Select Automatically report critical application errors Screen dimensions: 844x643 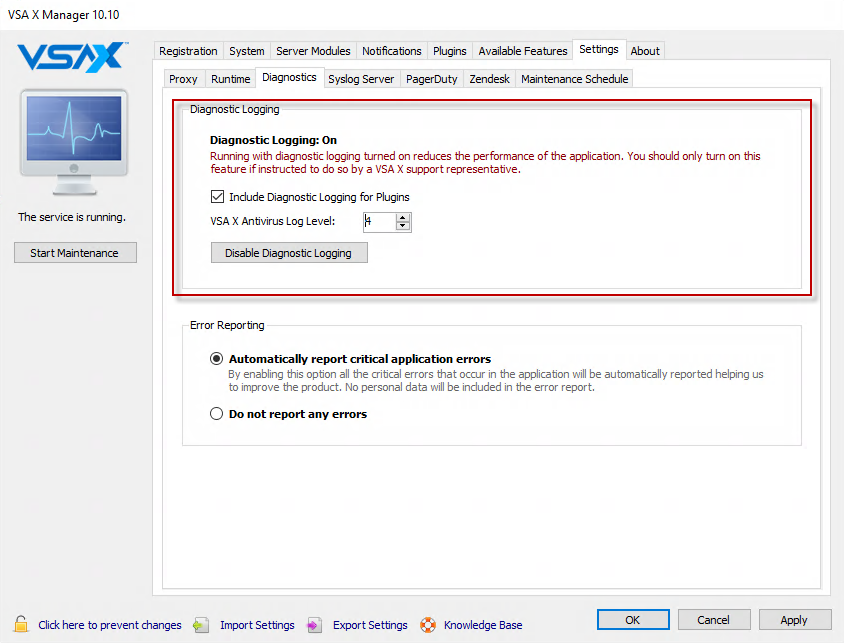(x=216, y=359)
